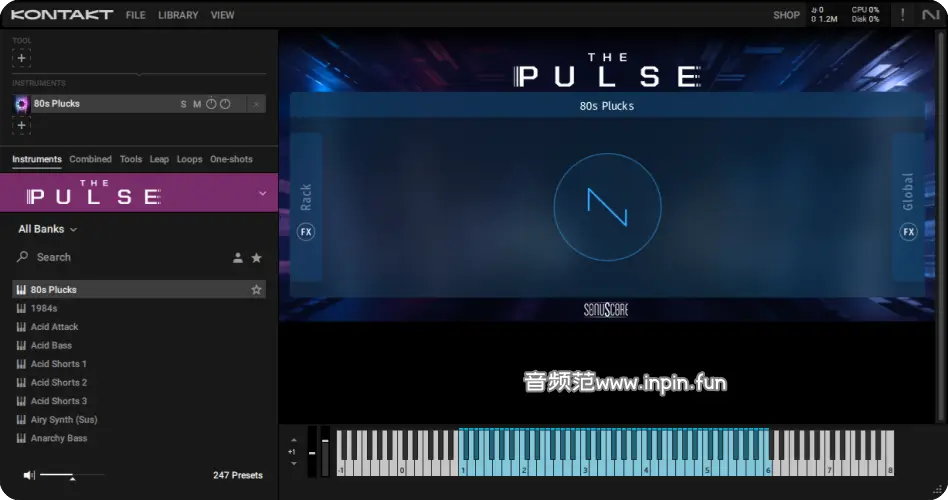Click the window resize grip icon
The image size is (948, 500).
pyautogui.click(x=937, y=490)
